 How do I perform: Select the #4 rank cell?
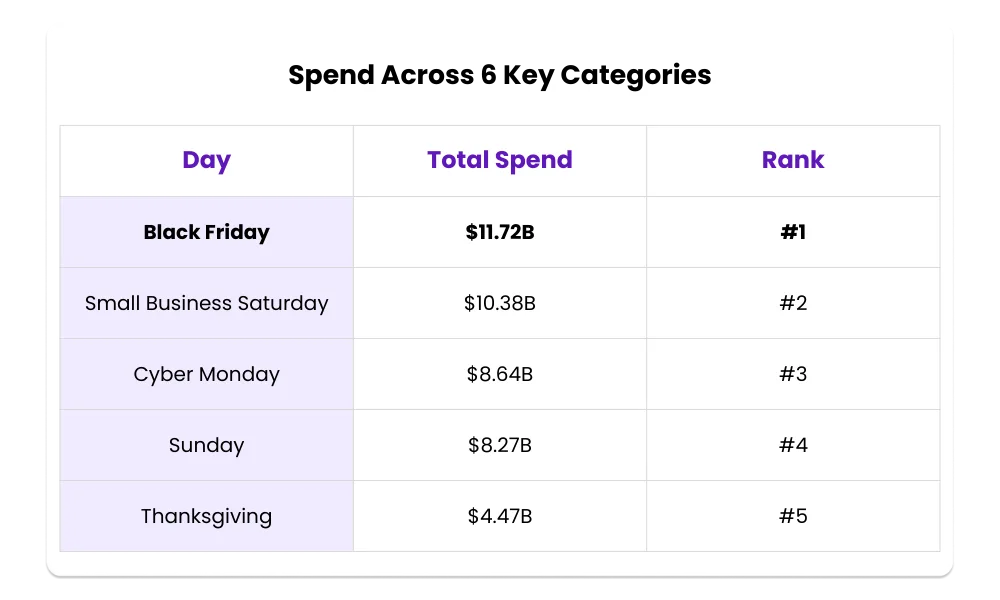[793, 445]
